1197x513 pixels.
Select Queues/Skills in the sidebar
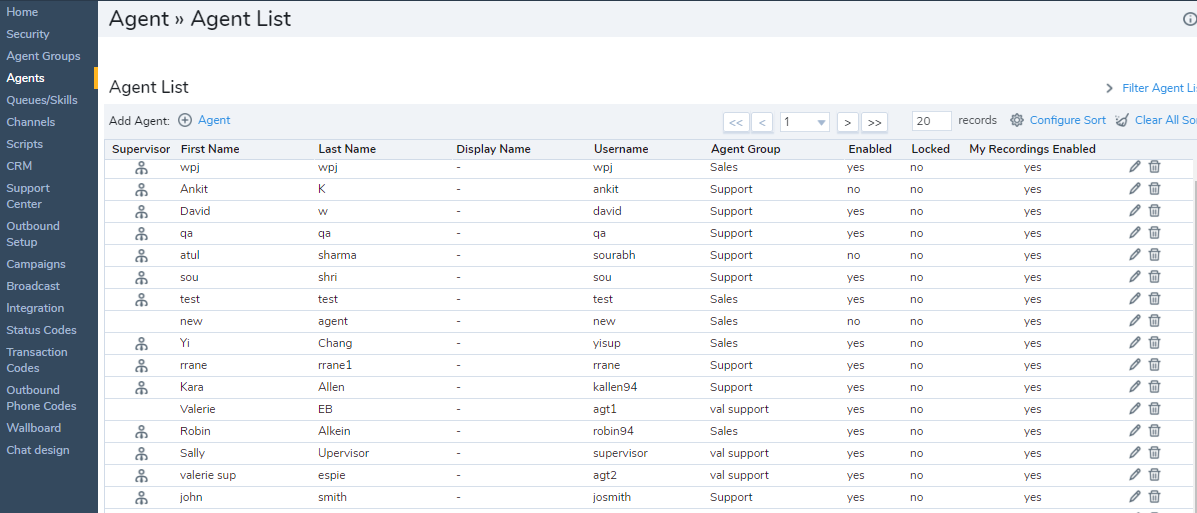coord(41,100)
